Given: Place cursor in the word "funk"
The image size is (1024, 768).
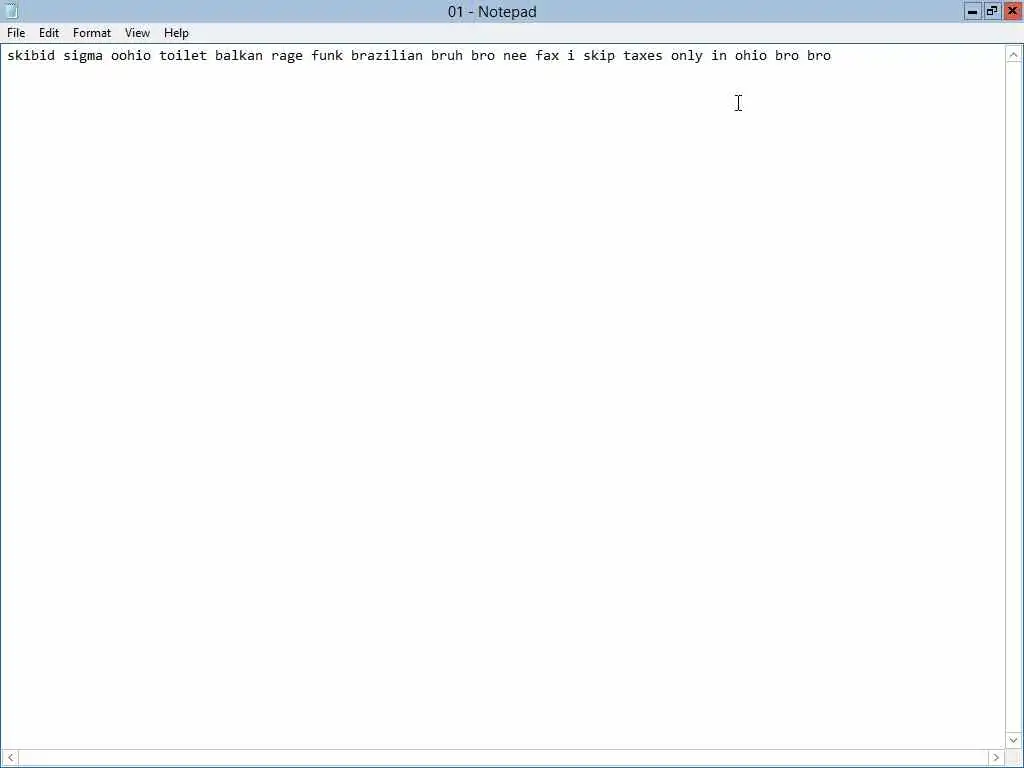Looking at the screenshot, I should click(327, 56).
